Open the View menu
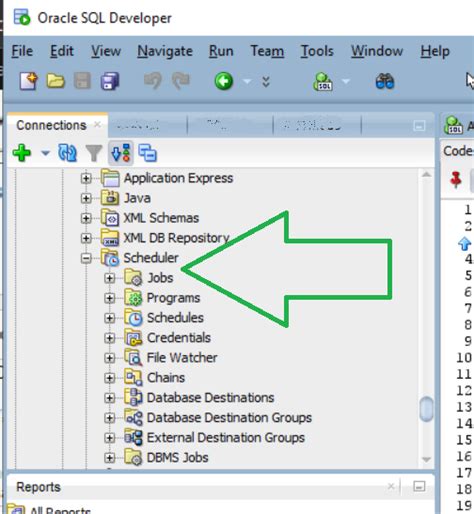Viewport: 474px width, 514px height. coord(106,51)
